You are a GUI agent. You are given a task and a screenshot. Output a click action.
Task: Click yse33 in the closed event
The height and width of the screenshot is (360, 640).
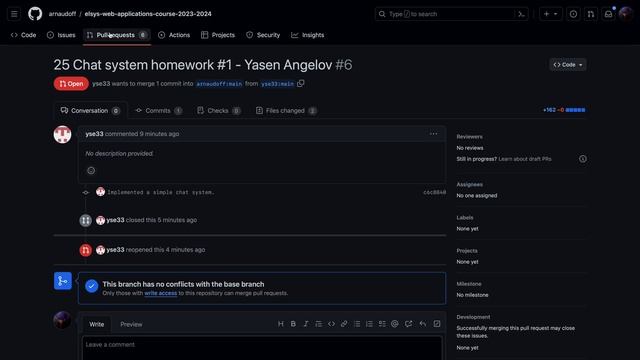(115, 220)
